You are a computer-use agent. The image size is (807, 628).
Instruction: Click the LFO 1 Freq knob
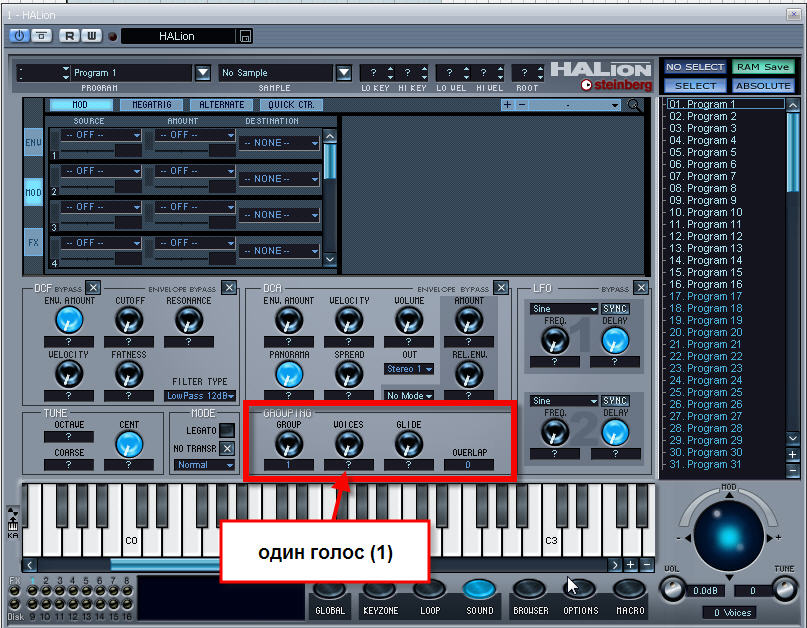click(555, 341)
